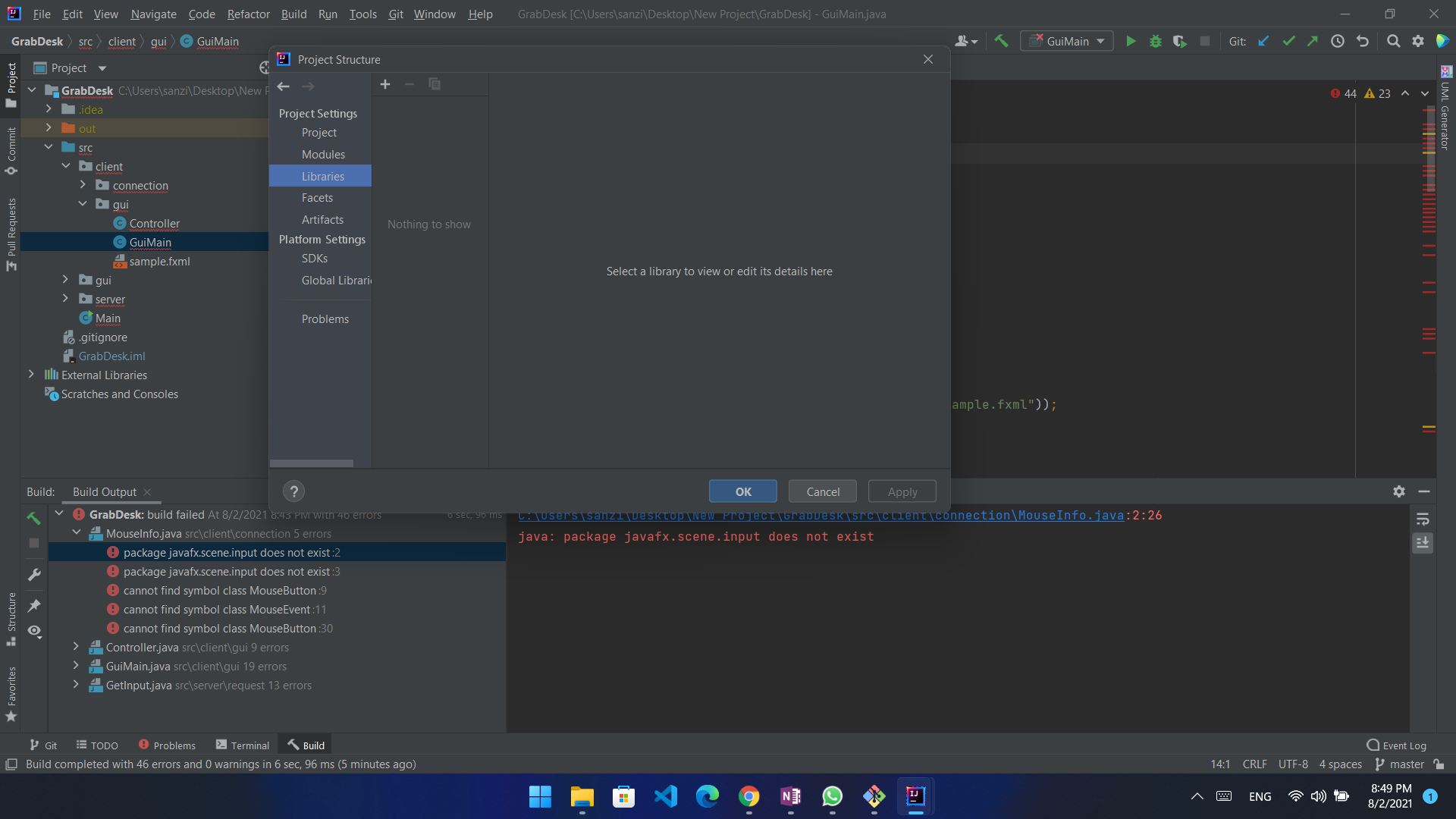The width and height of the screenshot is (1456, 819).
Task: Click the Run button in toolbar
Action: 1129,41
